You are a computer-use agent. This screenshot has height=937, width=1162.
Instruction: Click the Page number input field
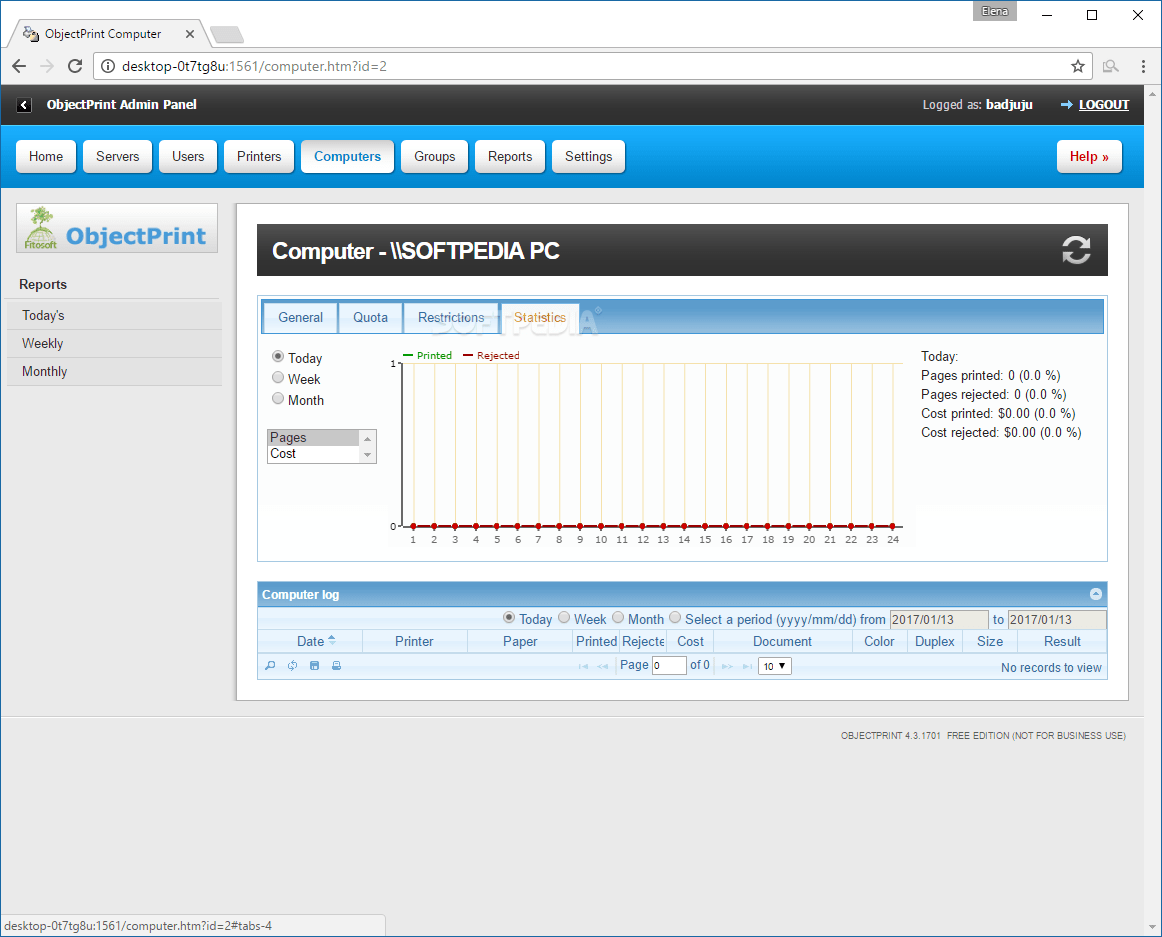[669, 665]
